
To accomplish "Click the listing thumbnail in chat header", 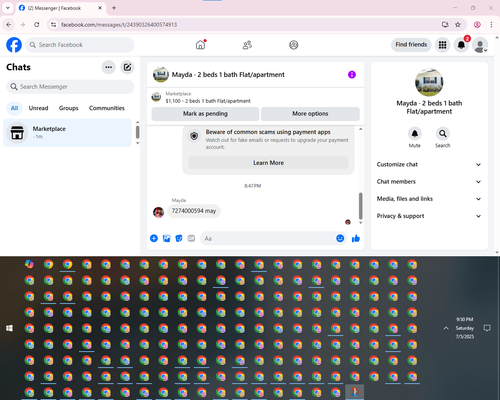I will click(161, 75).
